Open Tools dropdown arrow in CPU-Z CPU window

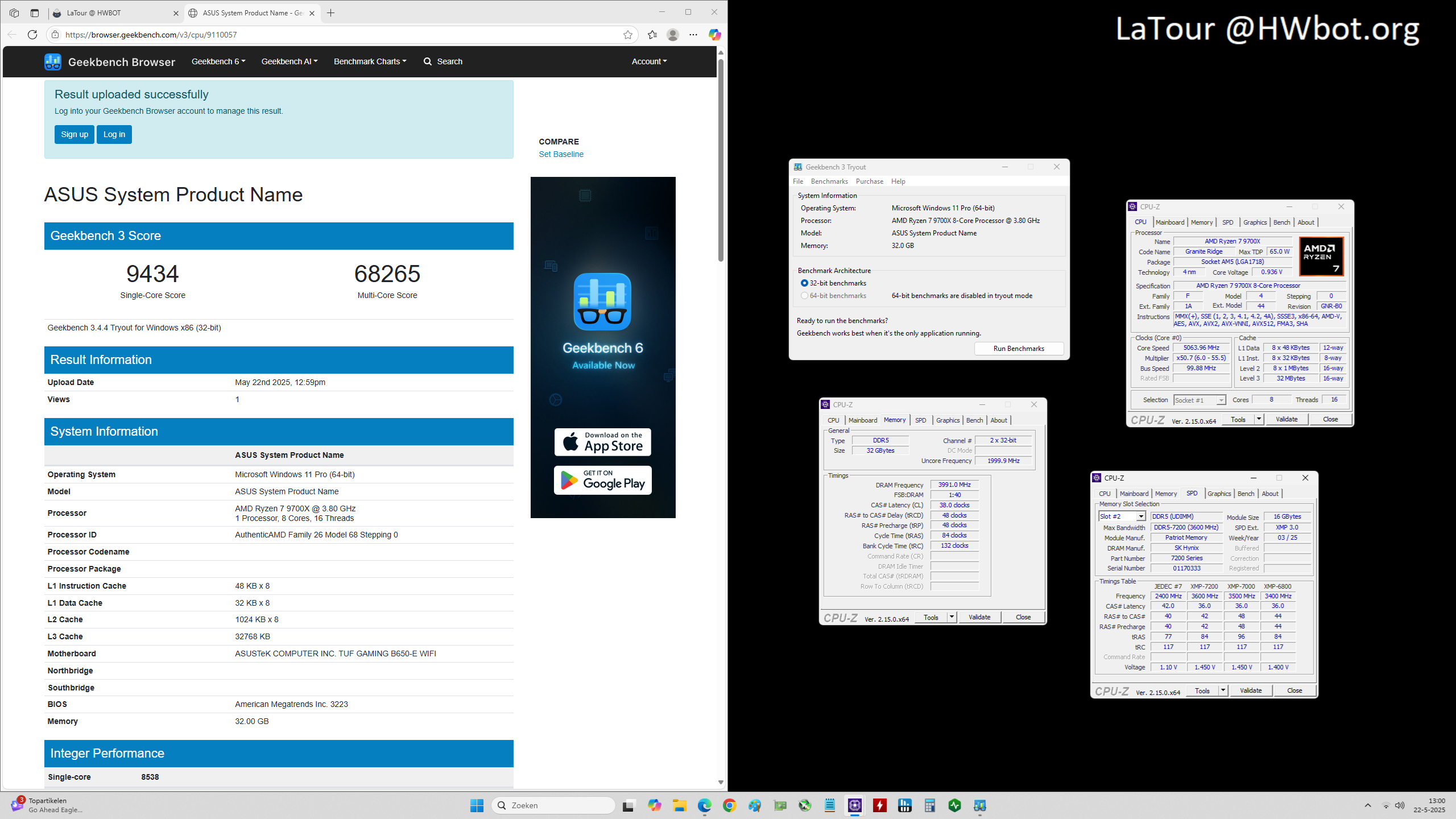click(x=1259, y=419)
